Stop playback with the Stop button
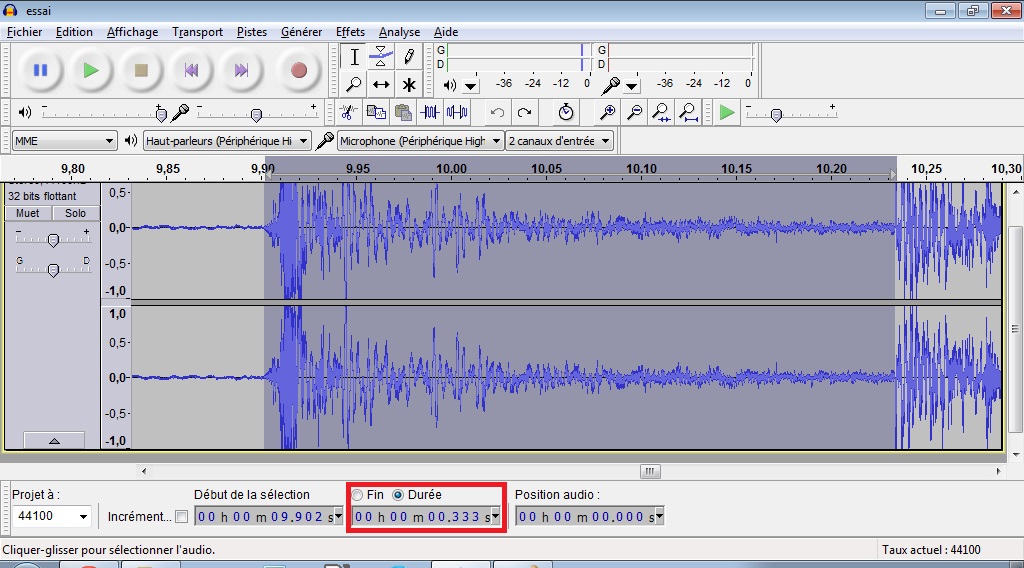Image resolution: width=1024 pixels, height=568 pixels. point(141,70)
